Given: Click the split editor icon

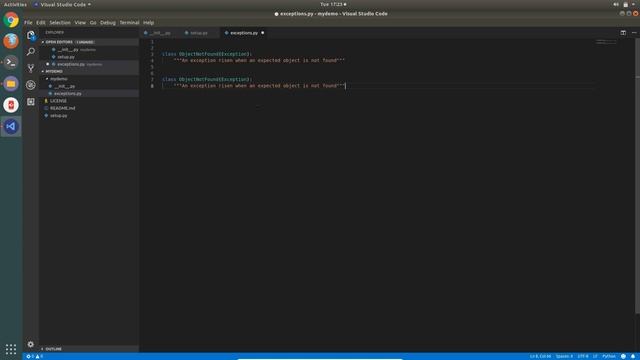Looking at the screenshot, I should pos(623,33).
